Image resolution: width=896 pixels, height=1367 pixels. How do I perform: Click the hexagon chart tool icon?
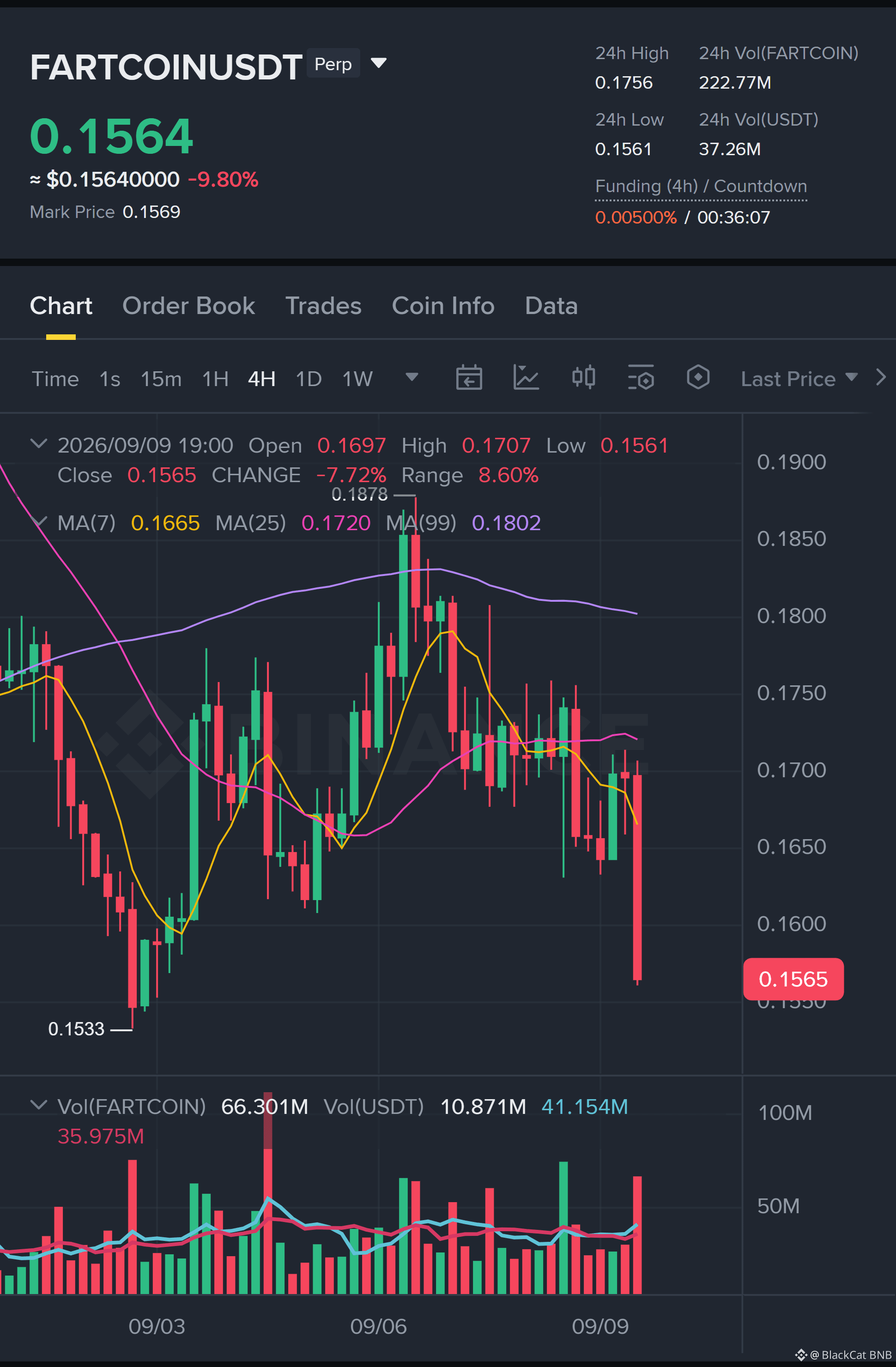coord(698,378)
